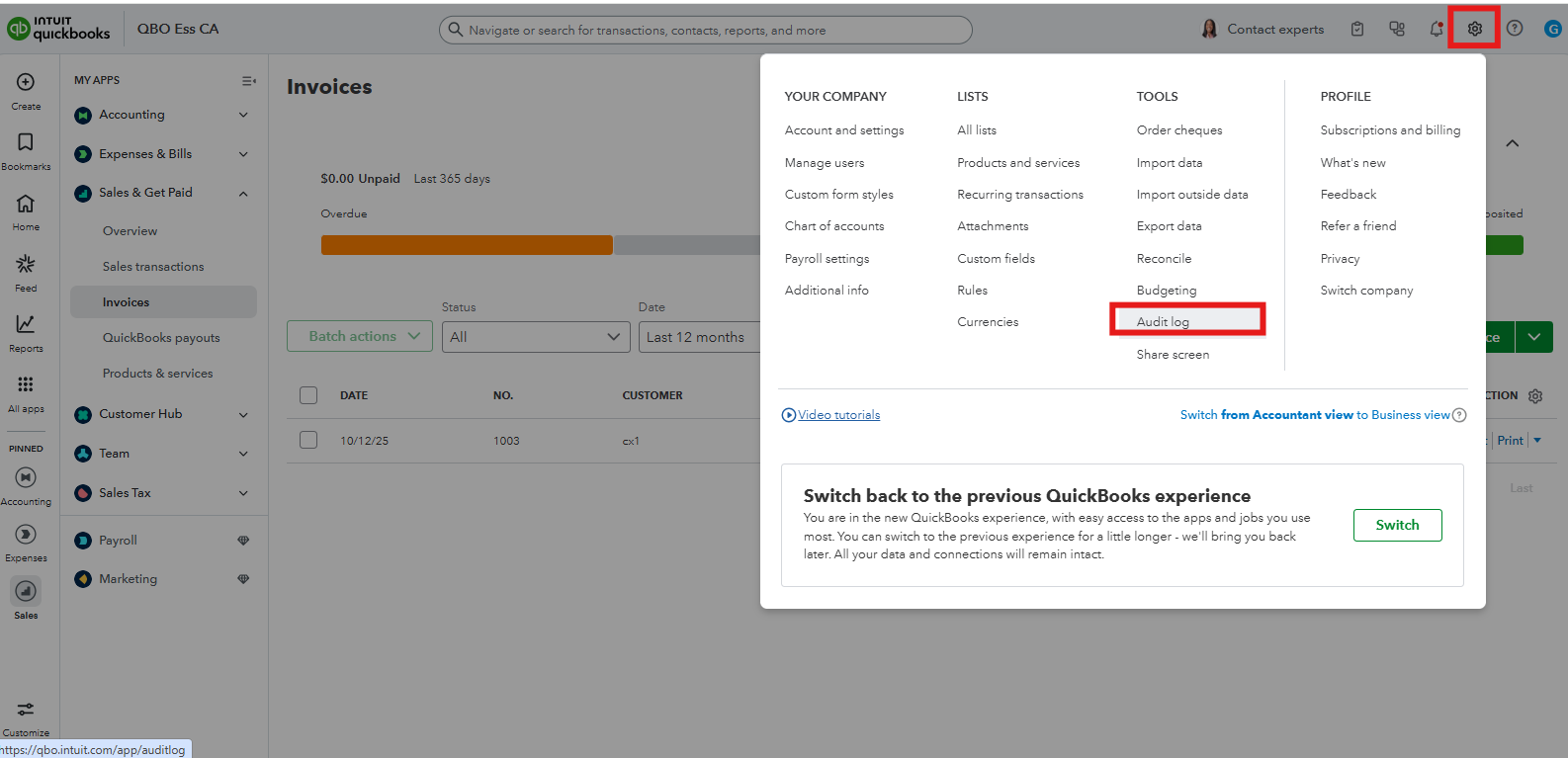Expand the Team section
Viewport: 1568px width, 758px height.
[x=243, y=454]
